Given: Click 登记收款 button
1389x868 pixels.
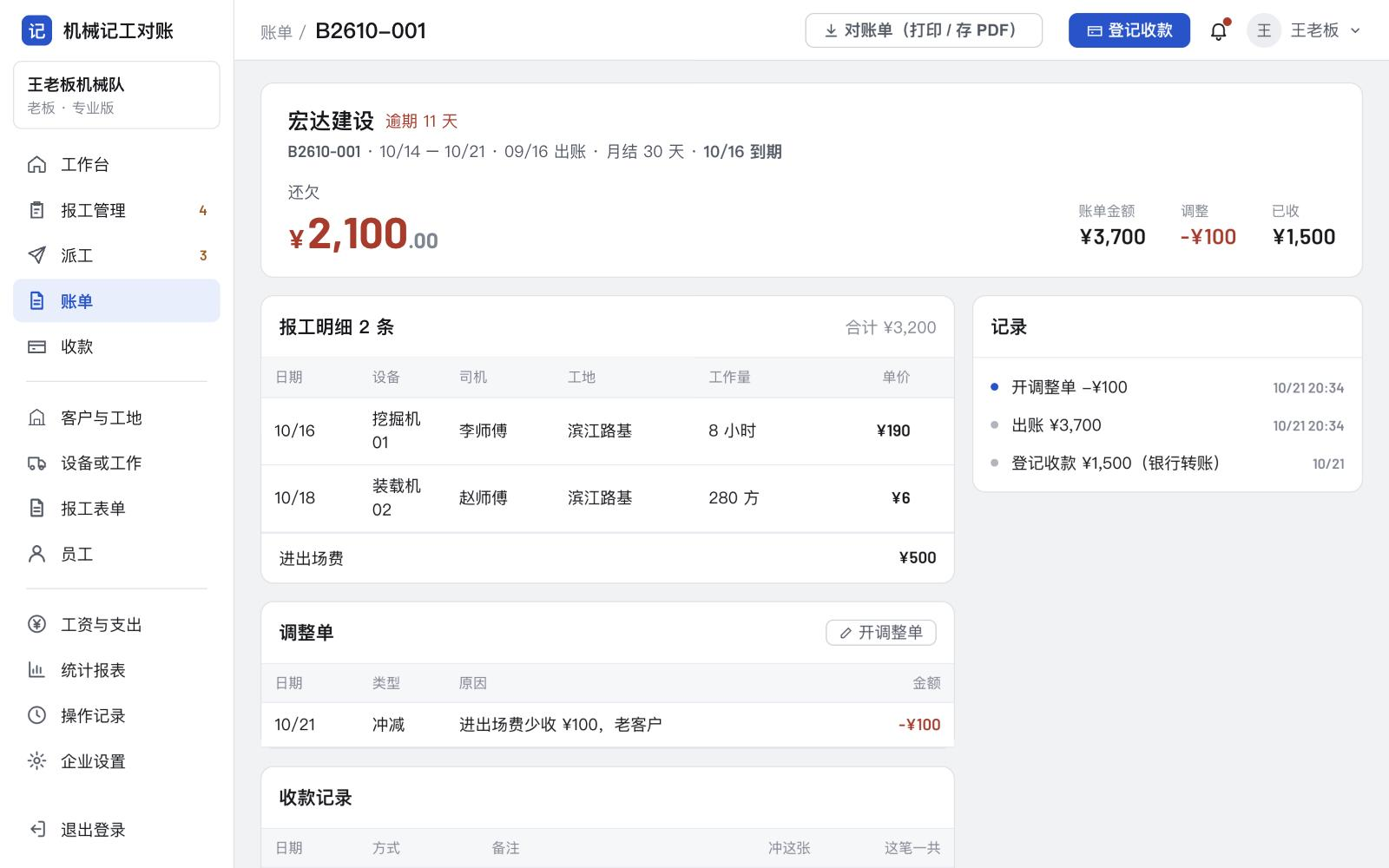Looking at the screenshot, I should [1129, 30].
